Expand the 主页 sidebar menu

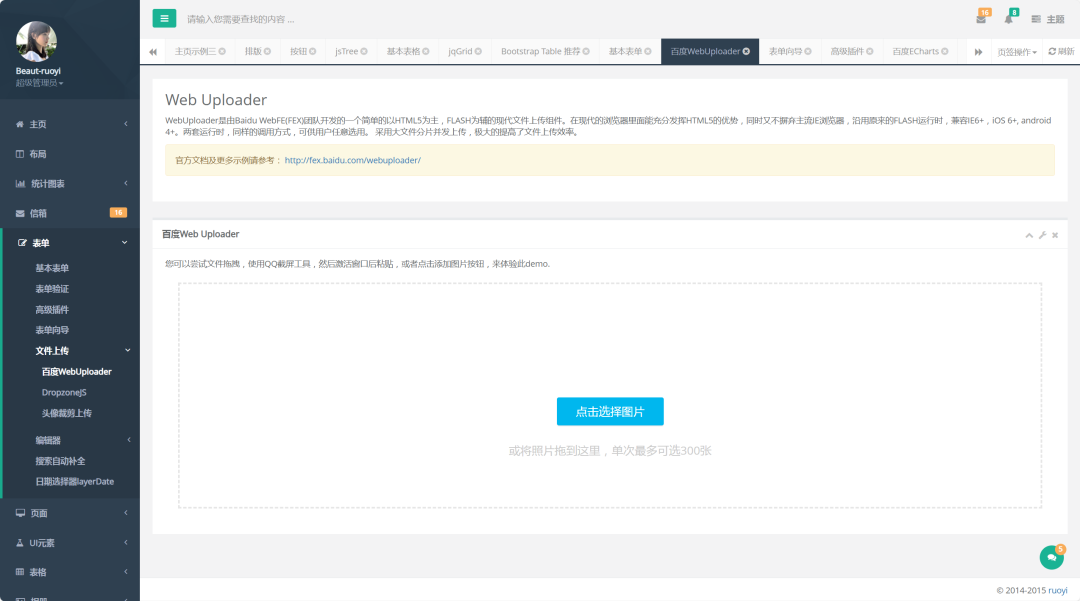[x=70, y=124]
